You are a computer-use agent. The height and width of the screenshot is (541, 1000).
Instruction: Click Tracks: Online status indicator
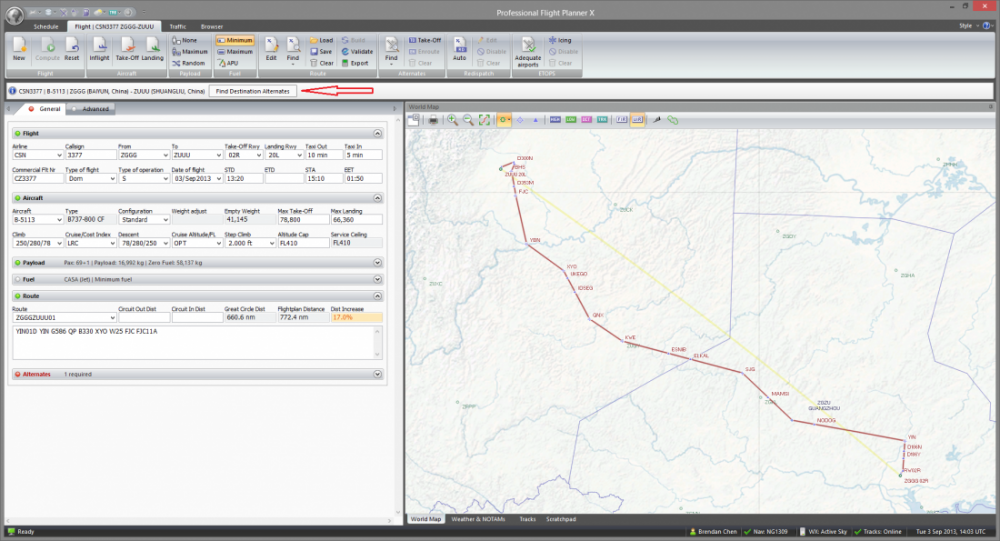[x=878, y=531]
